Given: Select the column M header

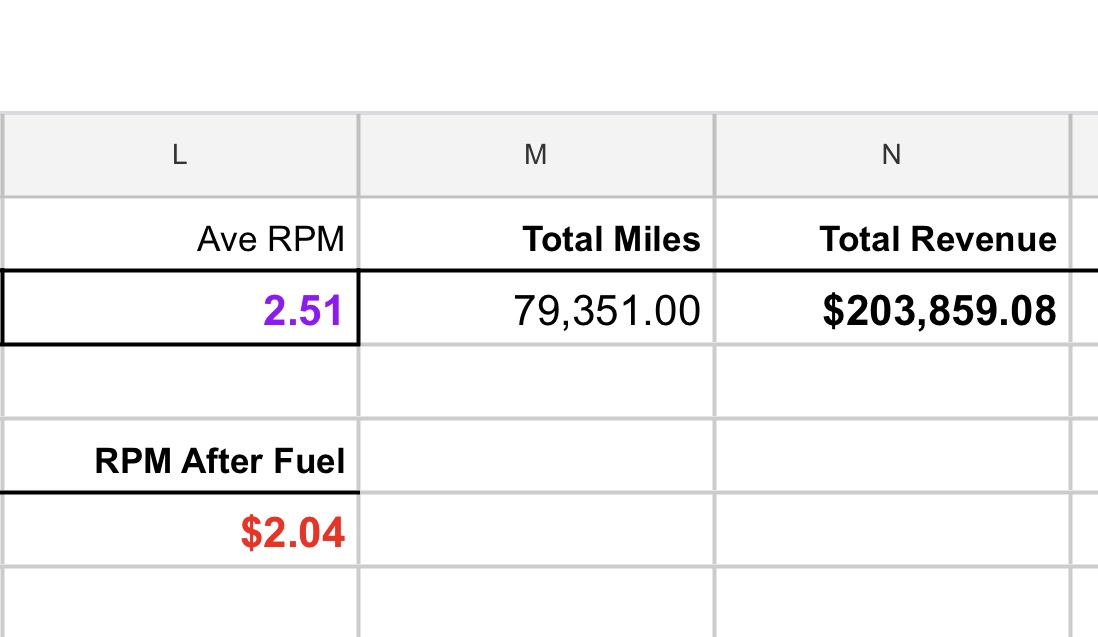Looking at the screenshot, I should (x=536, y=154).
